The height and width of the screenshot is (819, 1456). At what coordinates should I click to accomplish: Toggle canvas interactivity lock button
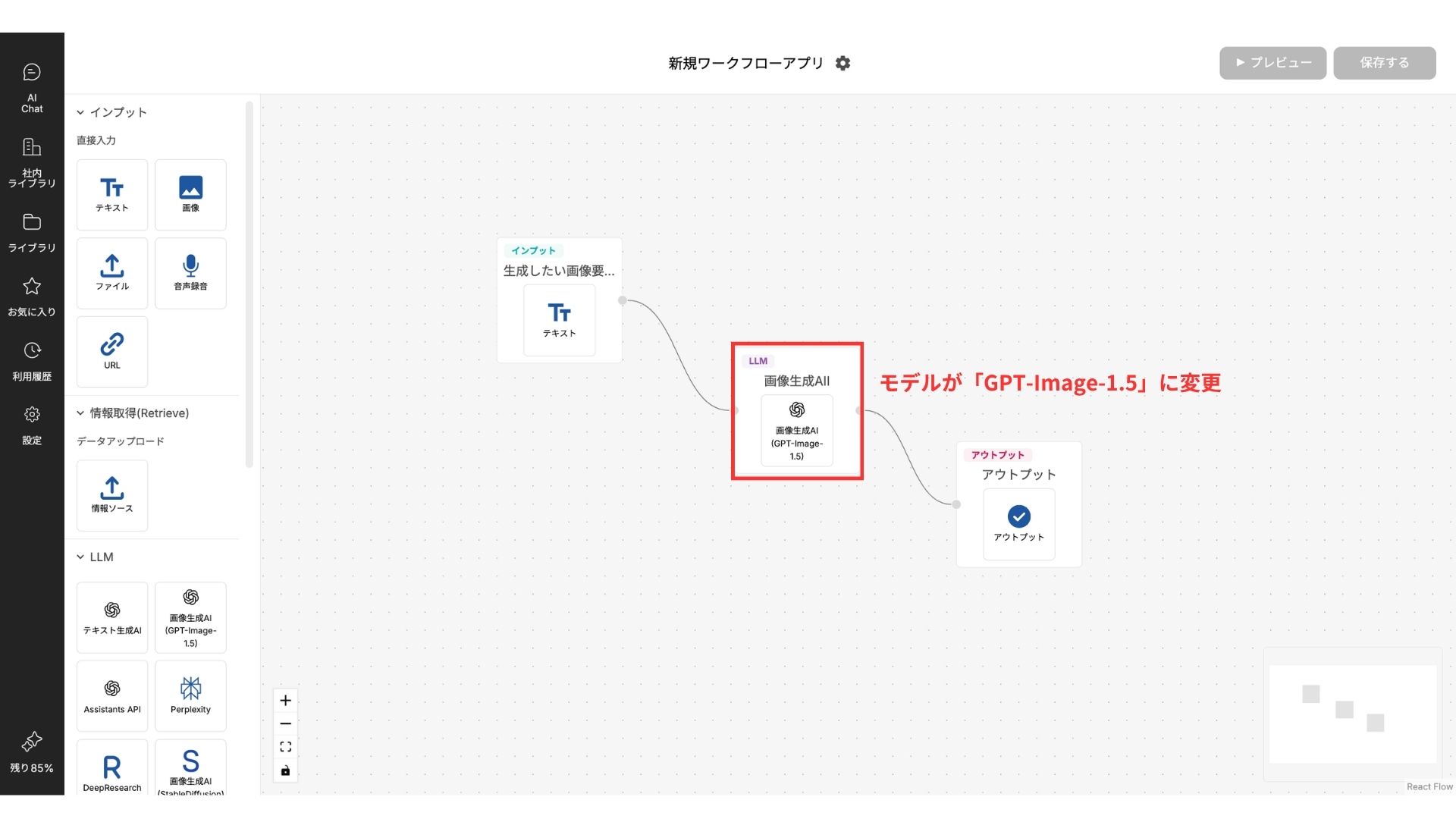(x=285, y=770)
